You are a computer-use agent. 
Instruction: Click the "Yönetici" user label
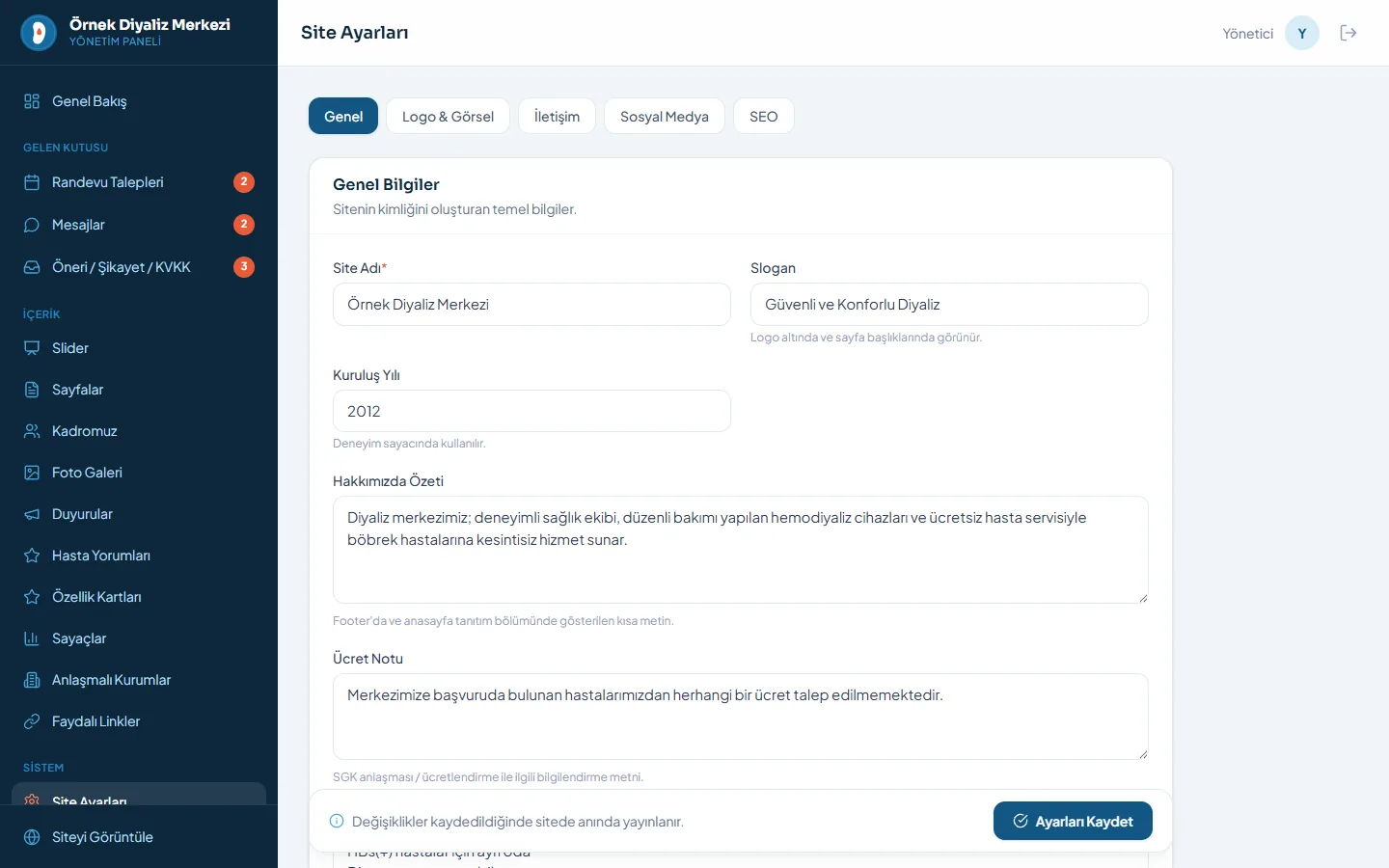coord(1248,34)
